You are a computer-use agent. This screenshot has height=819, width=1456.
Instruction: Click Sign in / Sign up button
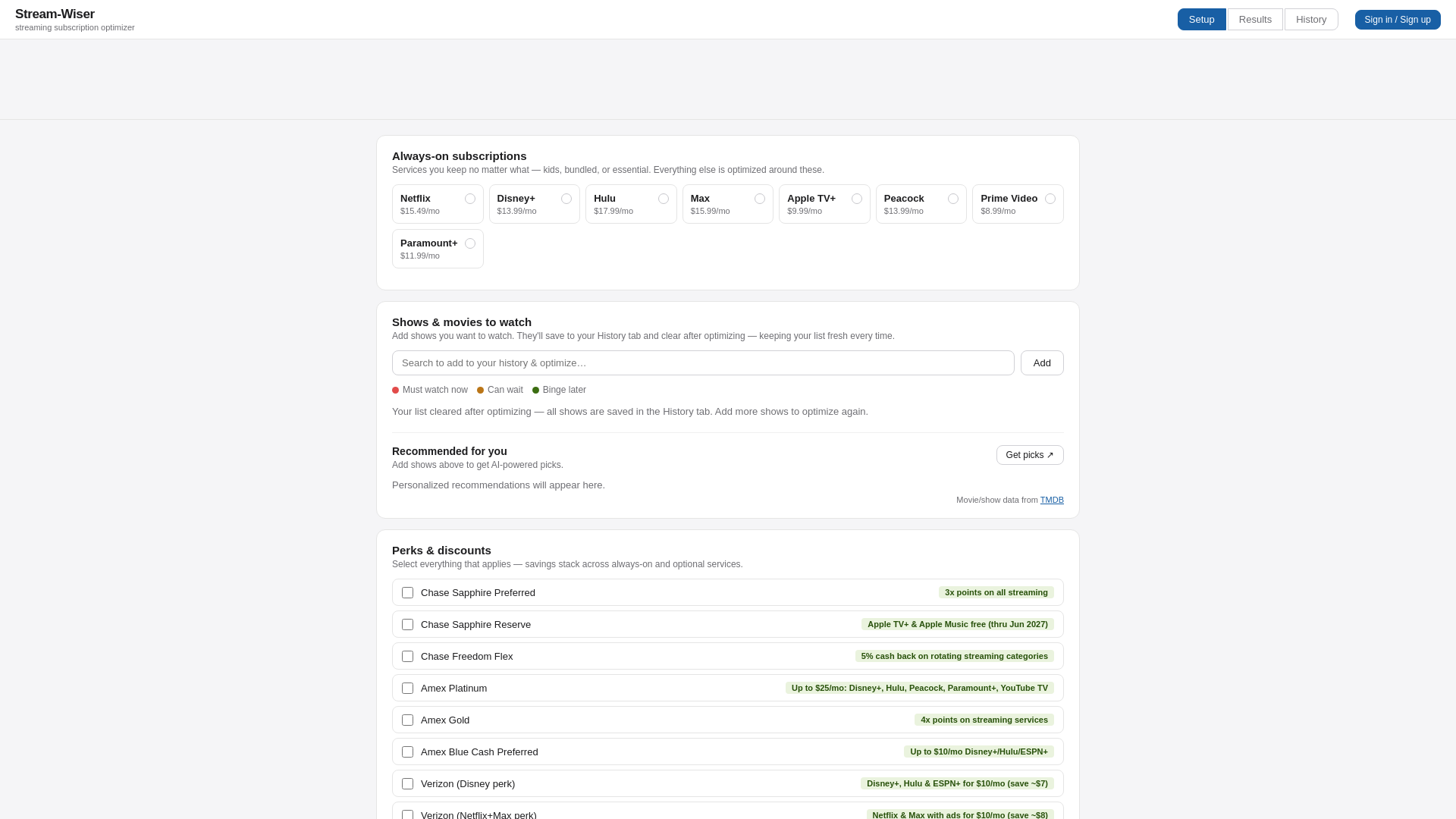click(1398, 20)
